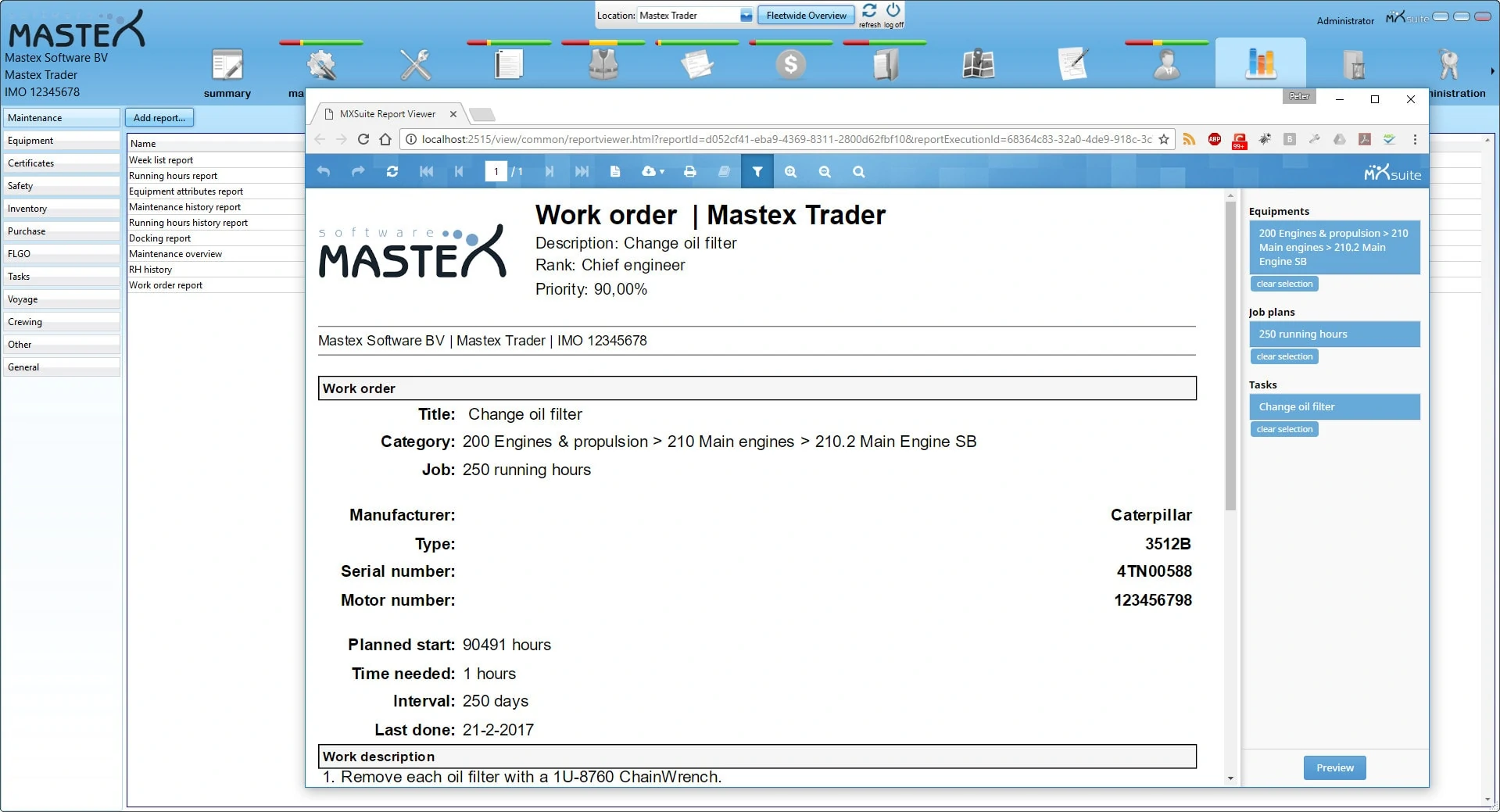Image resolution: width=1500 pixels, height=812 pixels.
Task: Click the log off power icon
Action: 893,11
